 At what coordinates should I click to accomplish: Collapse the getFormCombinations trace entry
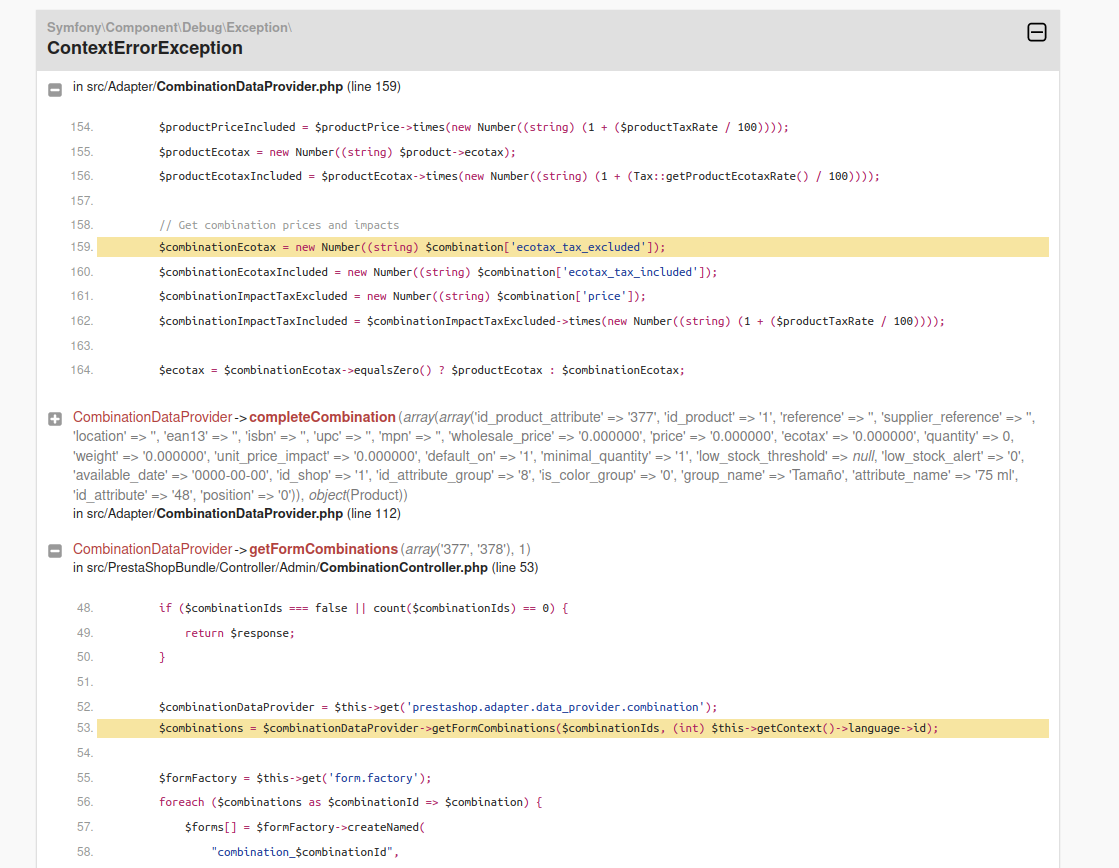55,551
